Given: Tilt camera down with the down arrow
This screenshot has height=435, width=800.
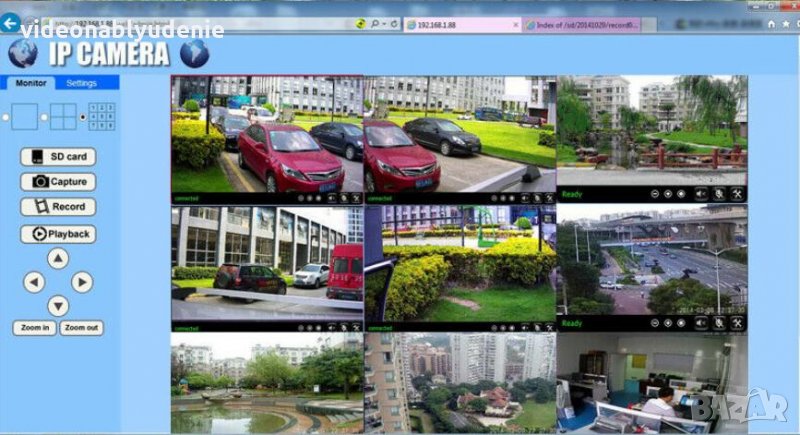Looking at the screenshot, I should click(x=58, y=306).
